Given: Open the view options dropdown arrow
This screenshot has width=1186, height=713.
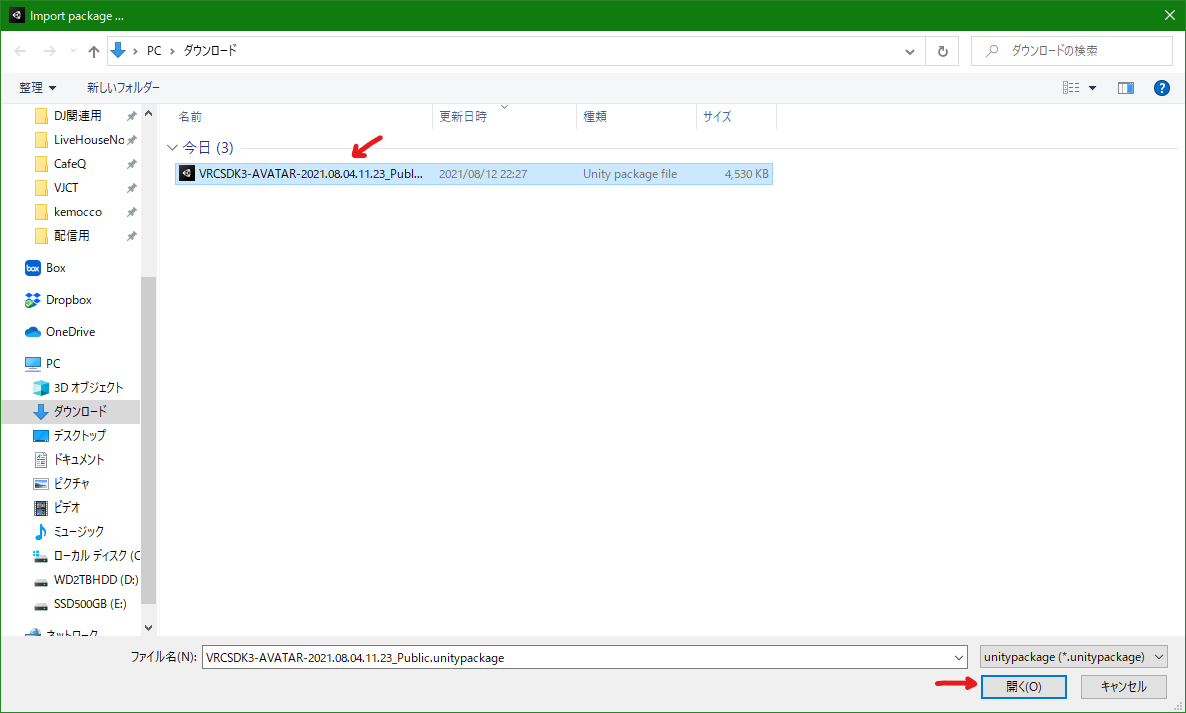Looking at the screenshot, I should tap(1092, 88).
